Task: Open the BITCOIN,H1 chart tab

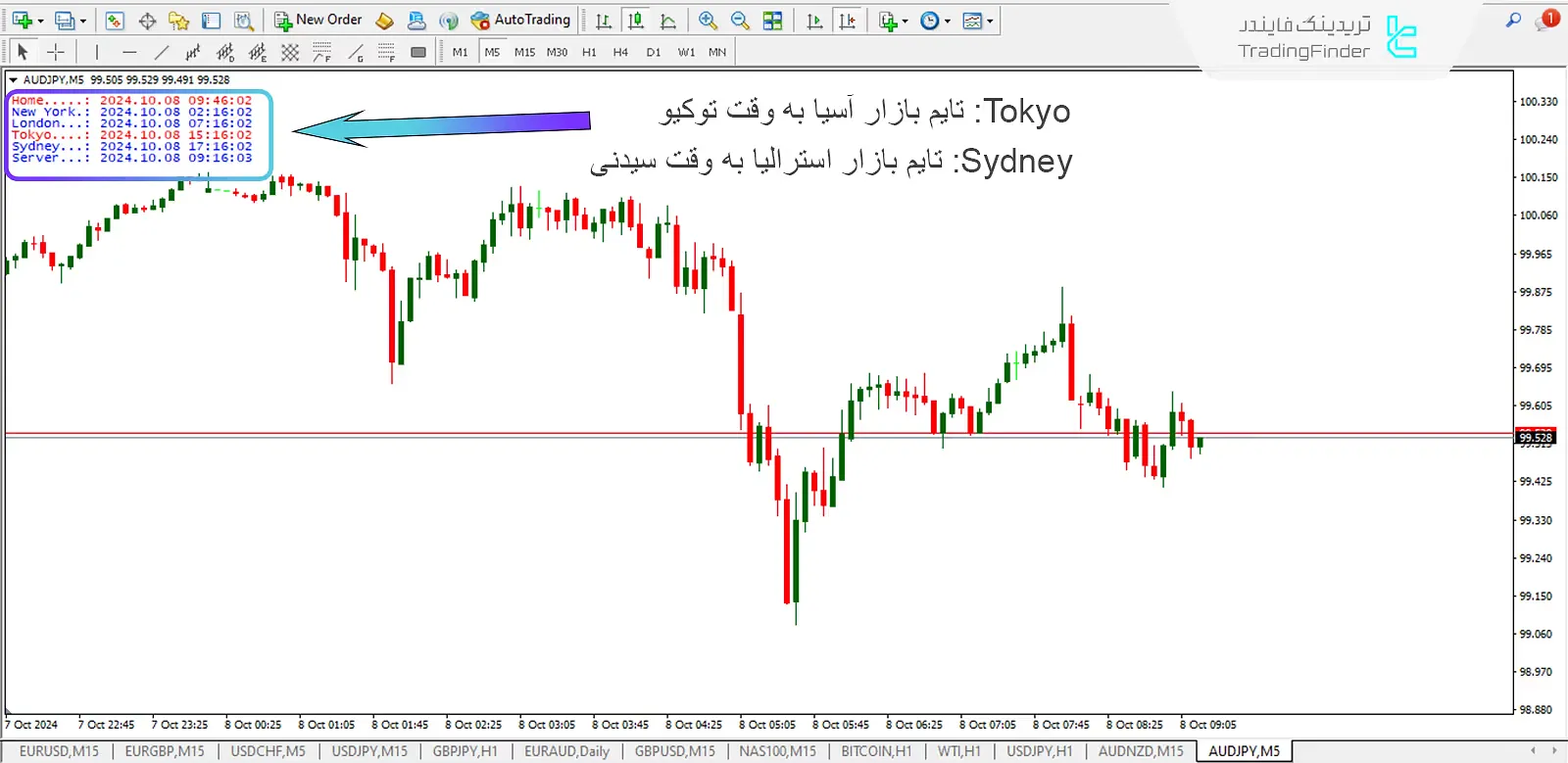Action: pos(875,751)
